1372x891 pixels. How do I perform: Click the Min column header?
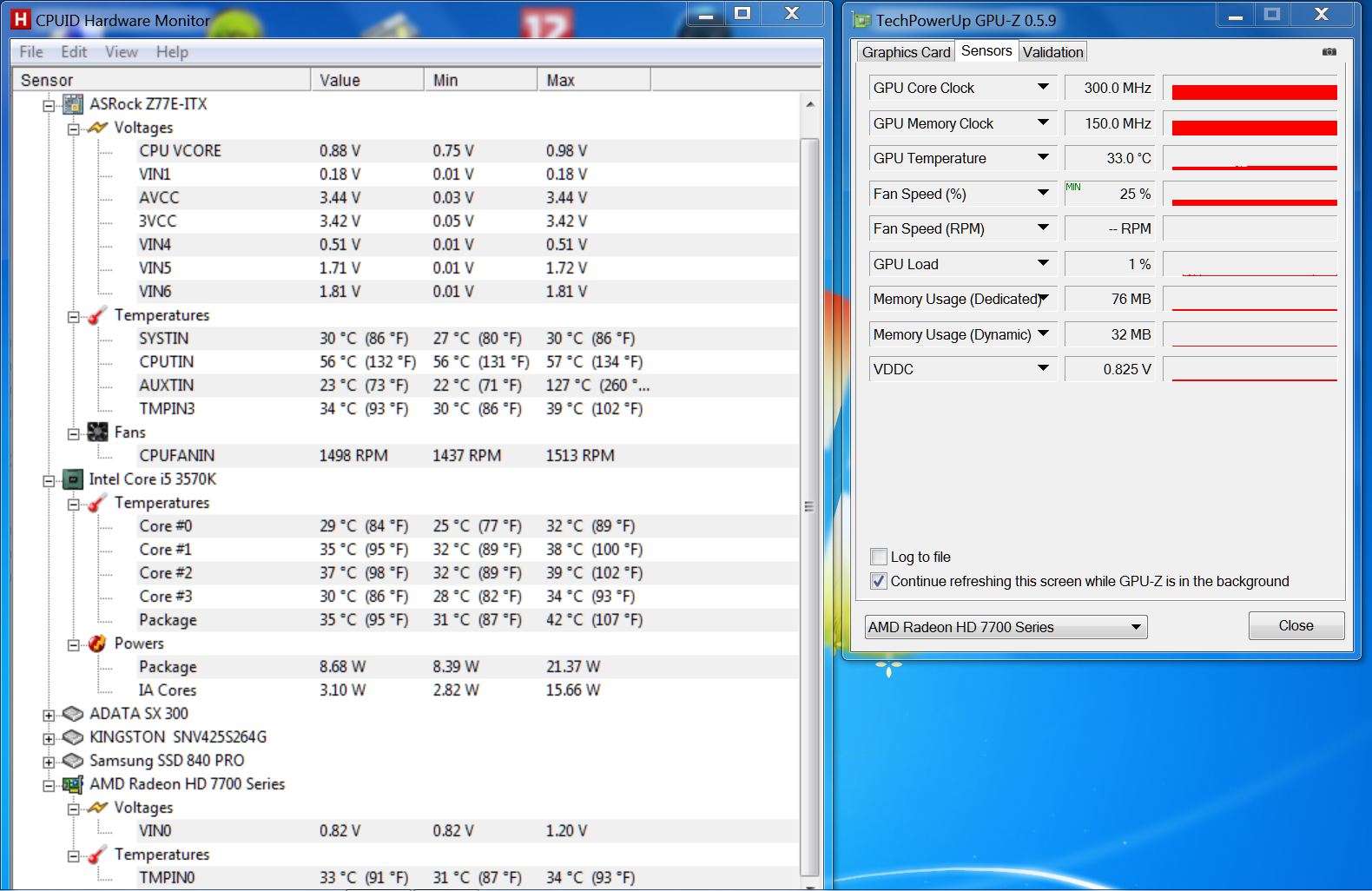click(481, 80)
